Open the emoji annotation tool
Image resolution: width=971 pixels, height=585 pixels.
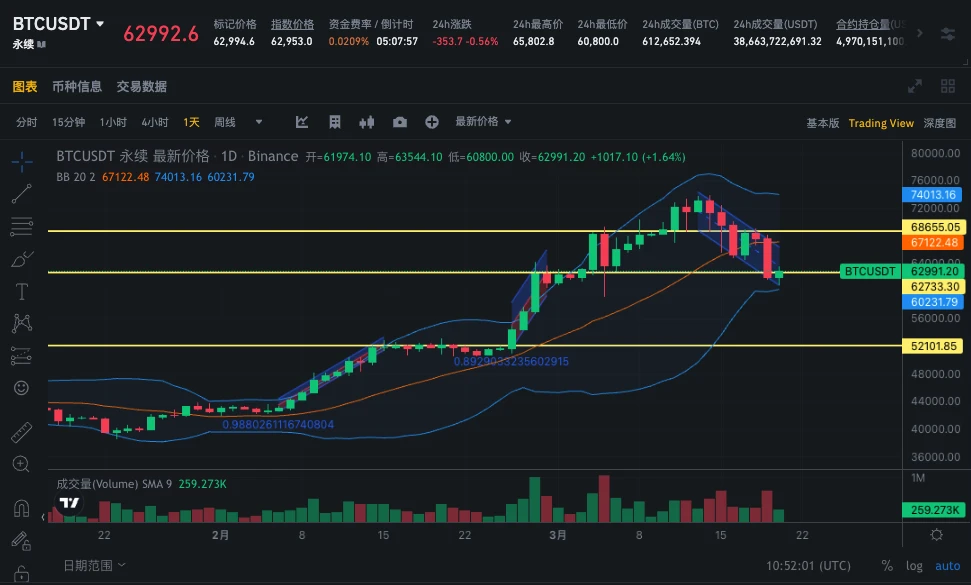tap(22, 387)
